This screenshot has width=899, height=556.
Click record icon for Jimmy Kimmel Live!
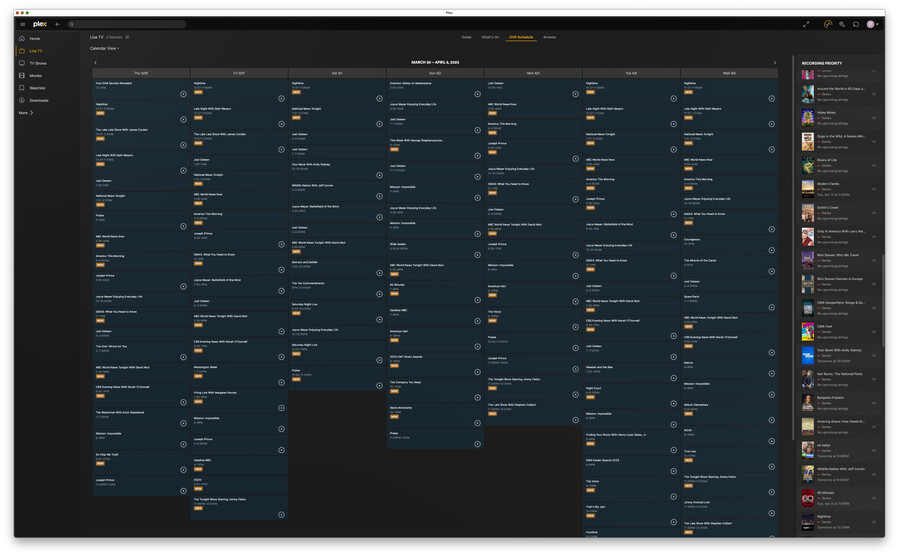[x=772, y=513]
